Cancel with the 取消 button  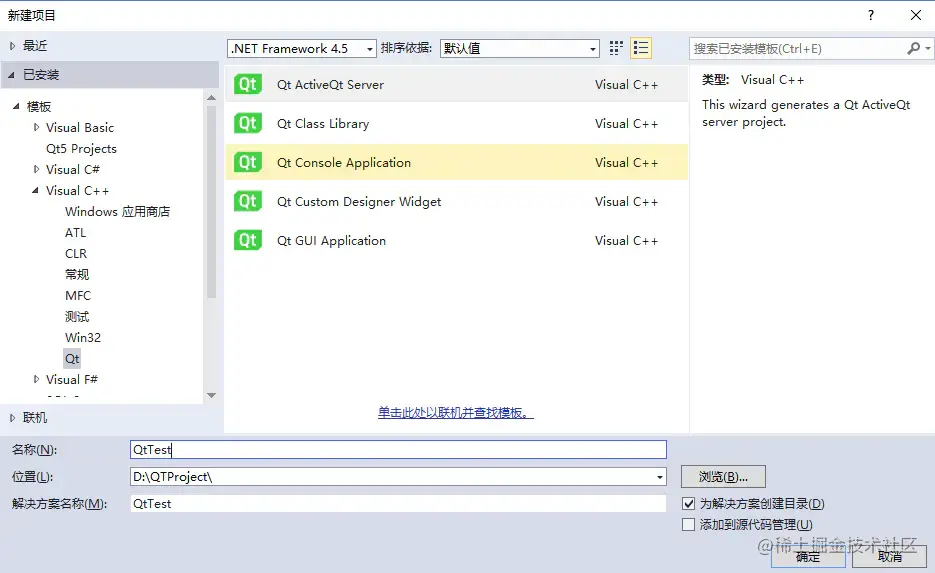(x=890, y=556)
